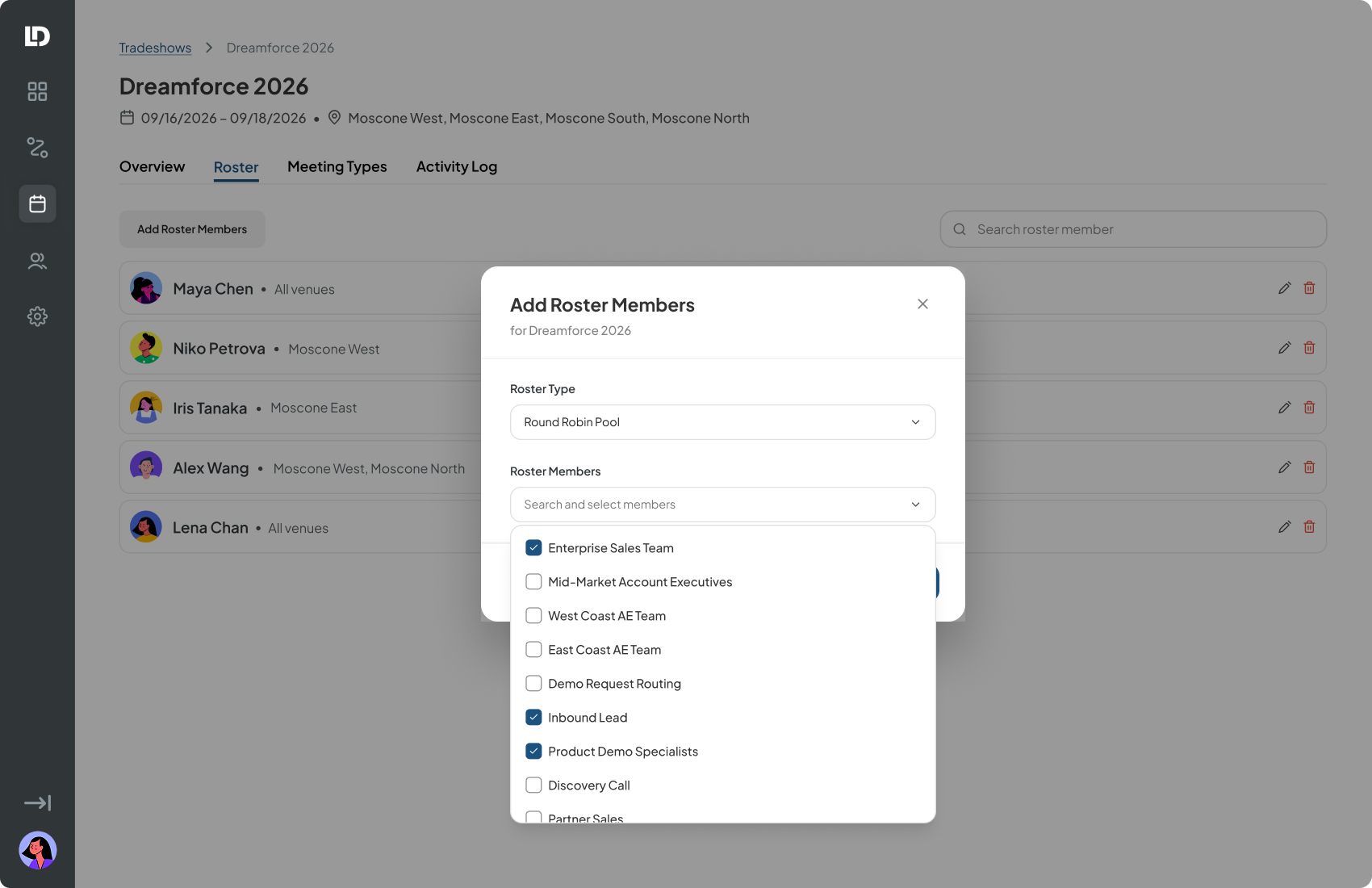Viewport: 1372px width, 888px height.
Task: Edit Maya Chen's roster entry
Action: [x=1284, y=288]
